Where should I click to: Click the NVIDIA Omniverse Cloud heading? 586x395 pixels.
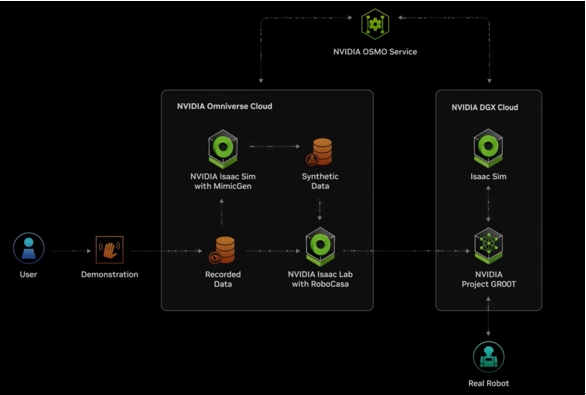coord(225,106)
